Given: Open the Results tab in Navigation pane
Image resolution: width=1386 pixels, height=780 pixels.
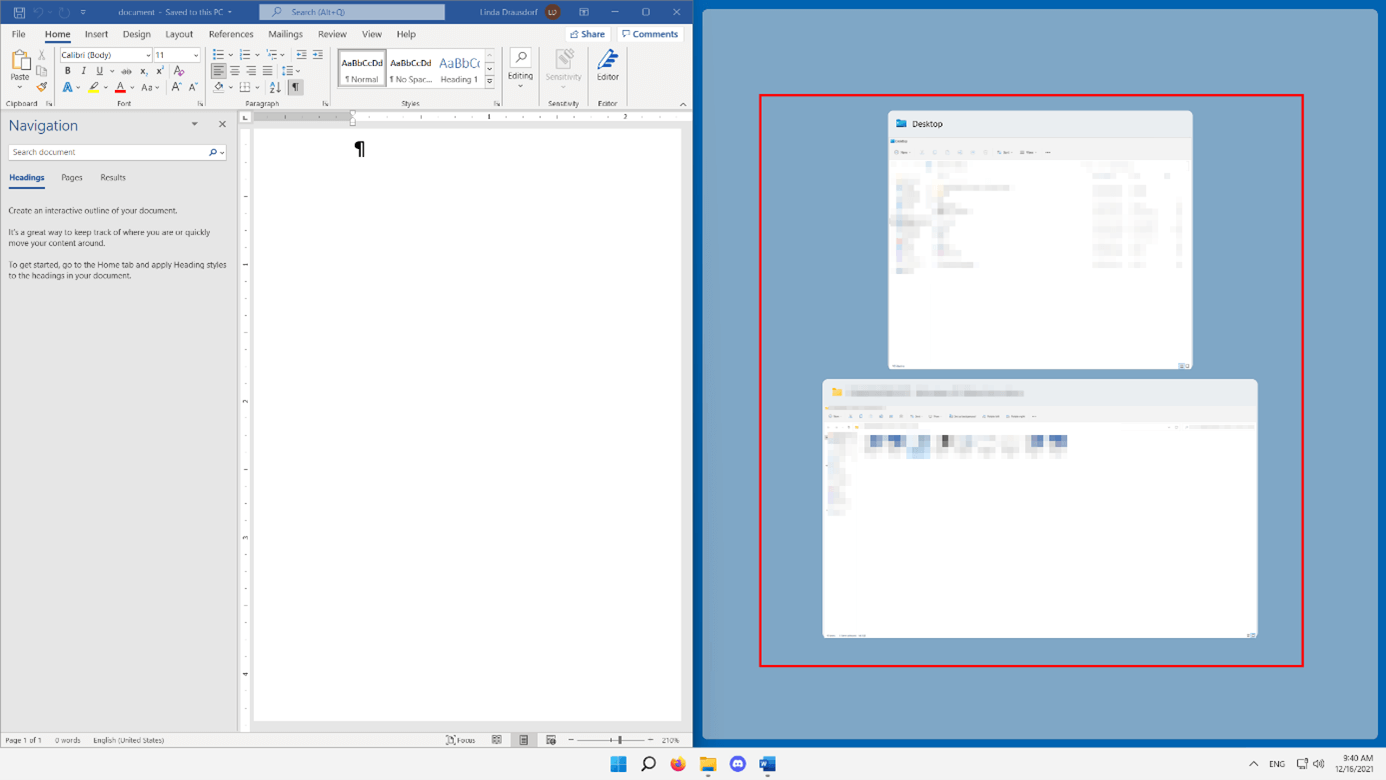Looking at the screenshot, I should pos(113,177).
